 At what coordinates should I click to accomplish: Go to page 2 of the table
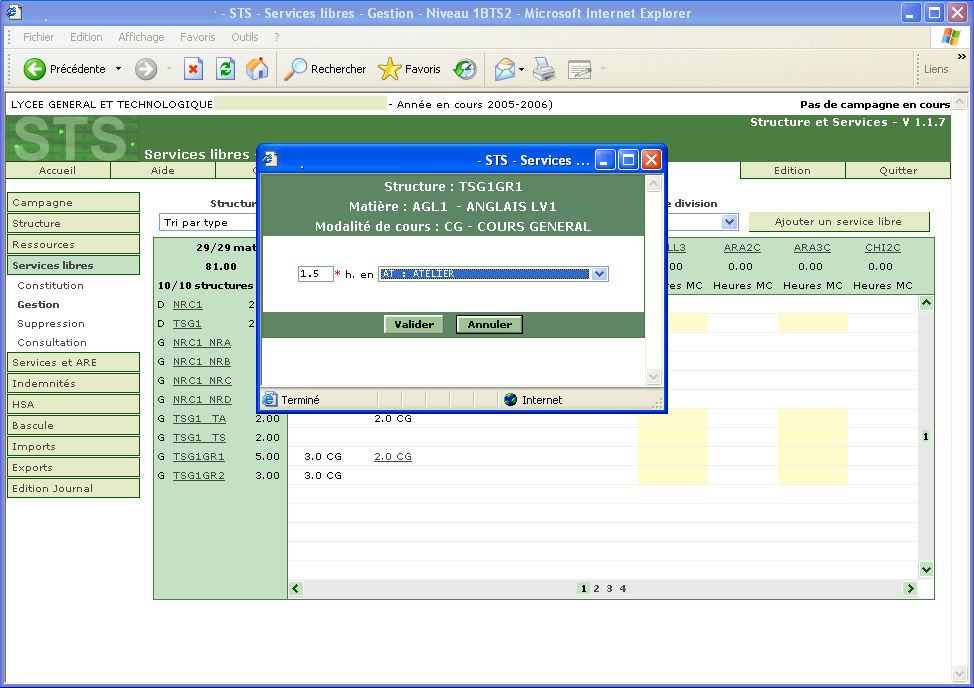point(596,589)
